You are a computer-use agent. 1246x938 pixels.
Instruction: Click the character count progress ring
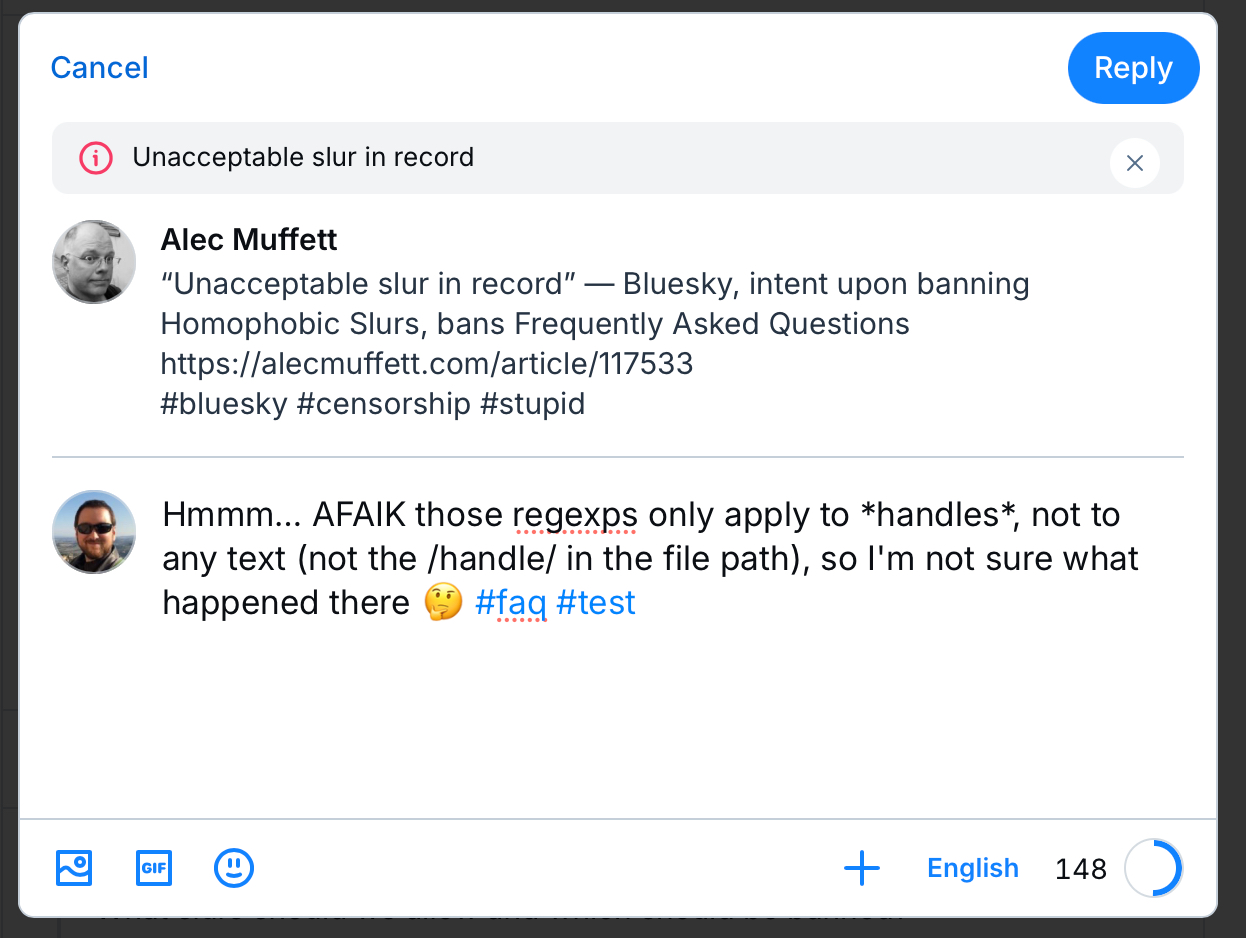point(1153,868)
